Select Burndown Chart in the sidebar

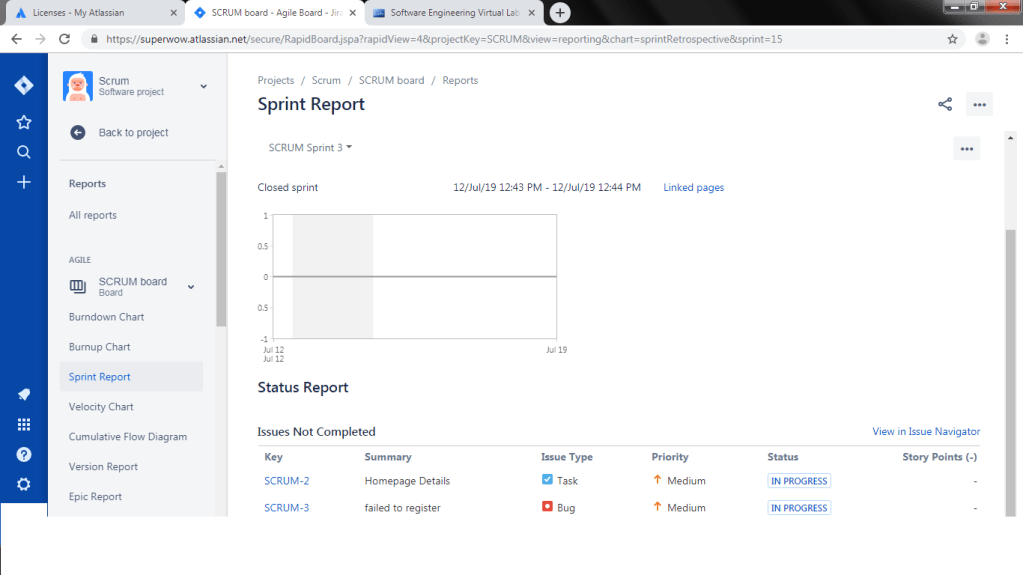click(106, 317)
